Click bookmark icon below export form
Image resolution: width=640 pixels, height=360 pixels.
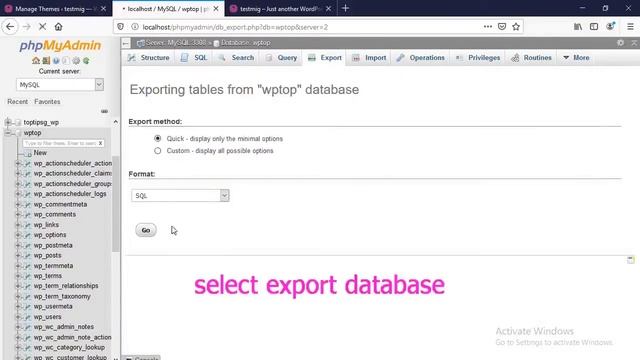[x=631, y=260]
